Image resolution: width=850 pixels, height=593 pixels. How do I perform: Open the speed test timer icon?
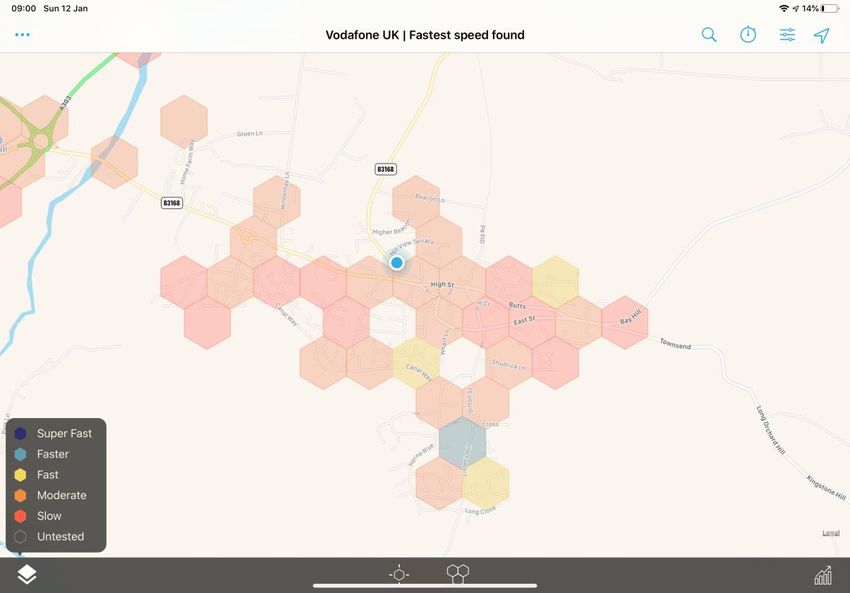[748, 34]
